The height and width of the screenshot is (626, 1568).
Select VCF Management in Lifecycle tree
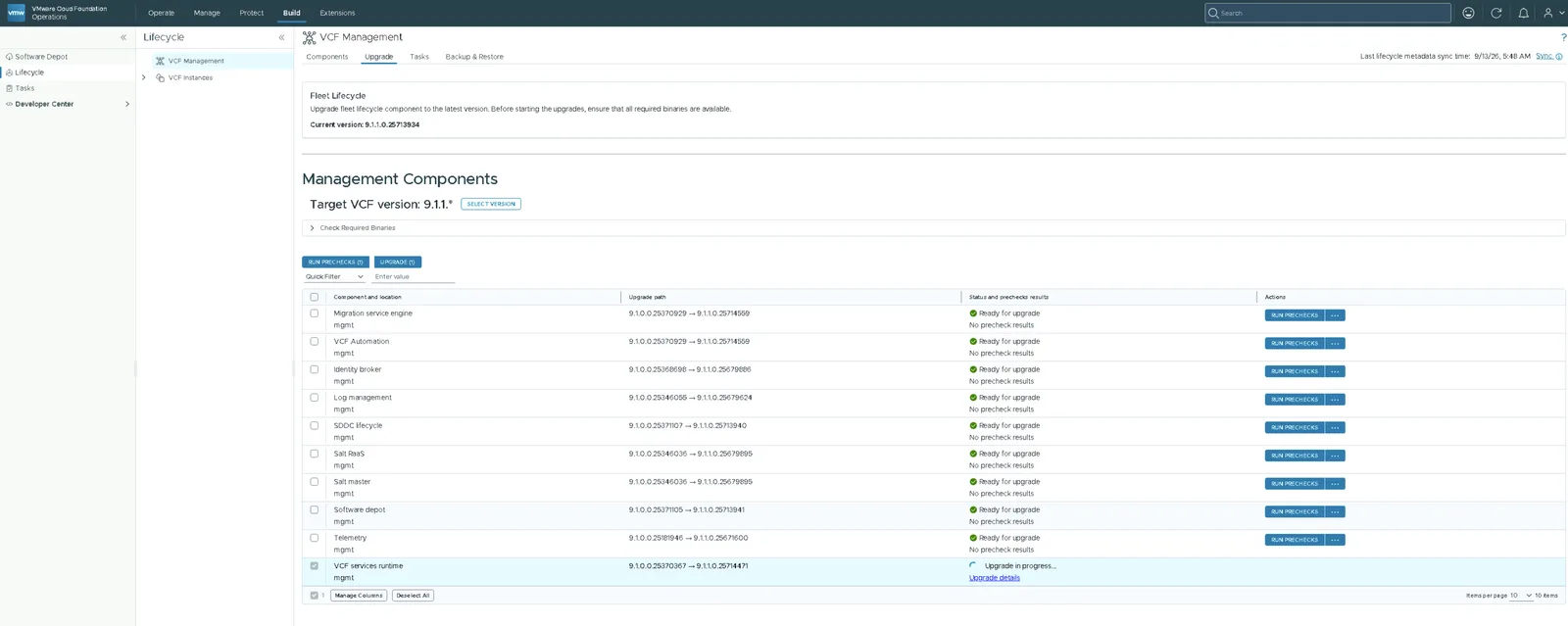pos(196,61)
